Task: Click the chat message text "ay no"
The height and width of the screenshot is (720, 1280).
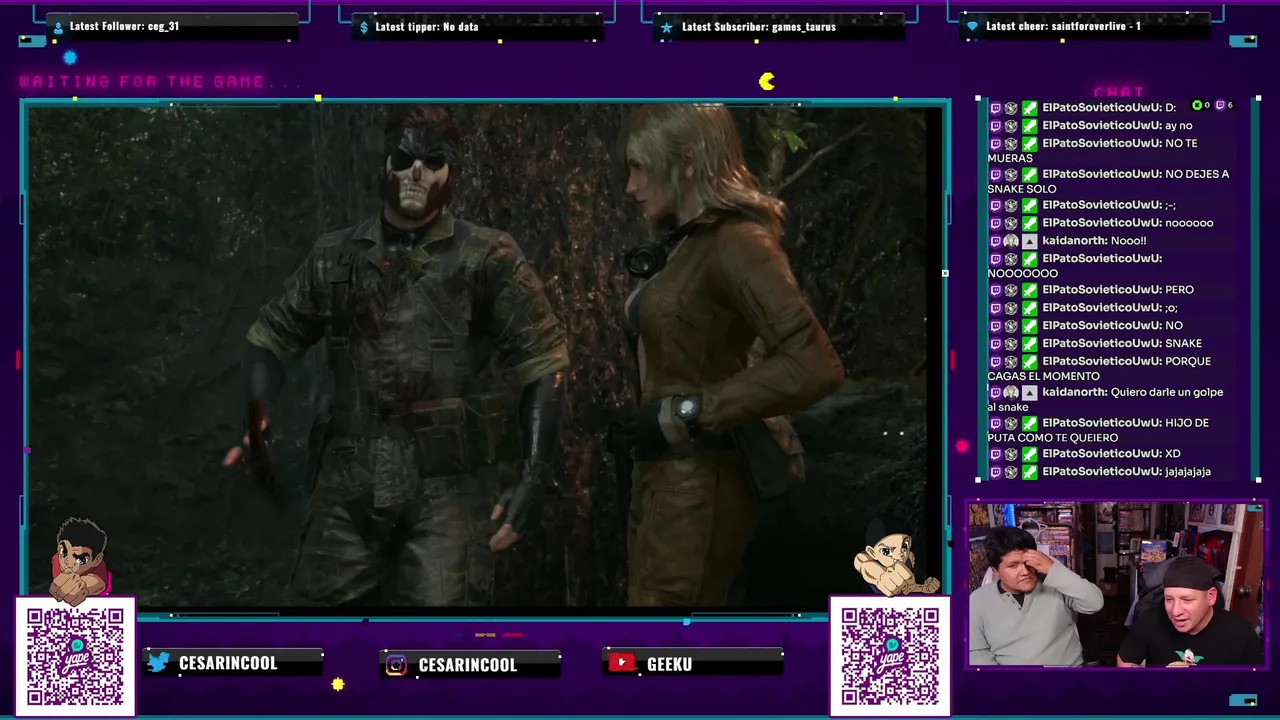Action: coord(1179,126)
